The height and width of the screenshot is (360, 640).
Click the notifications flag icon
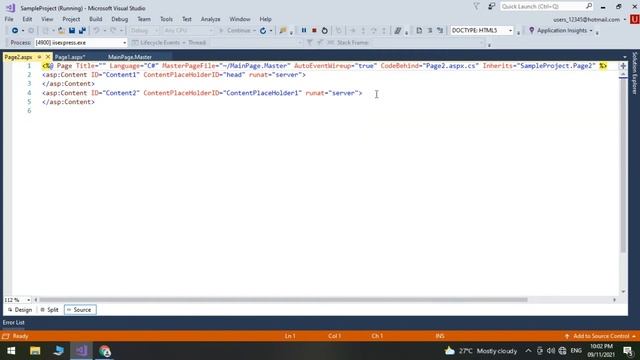click(476, 7)
